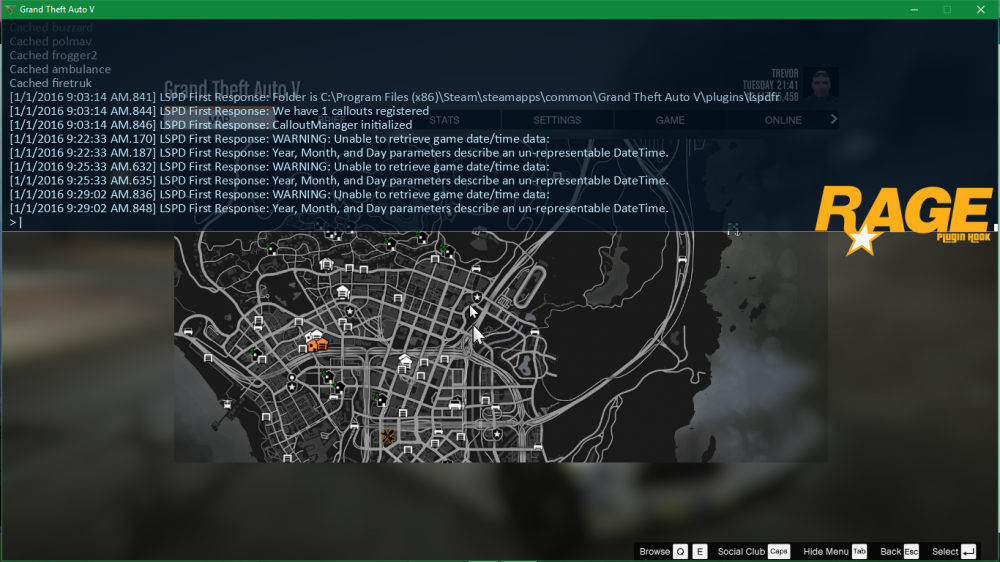Screen dimensions: 1000x562
Task: Click the orange safehouse icon on the map
Action: (317, 345)
